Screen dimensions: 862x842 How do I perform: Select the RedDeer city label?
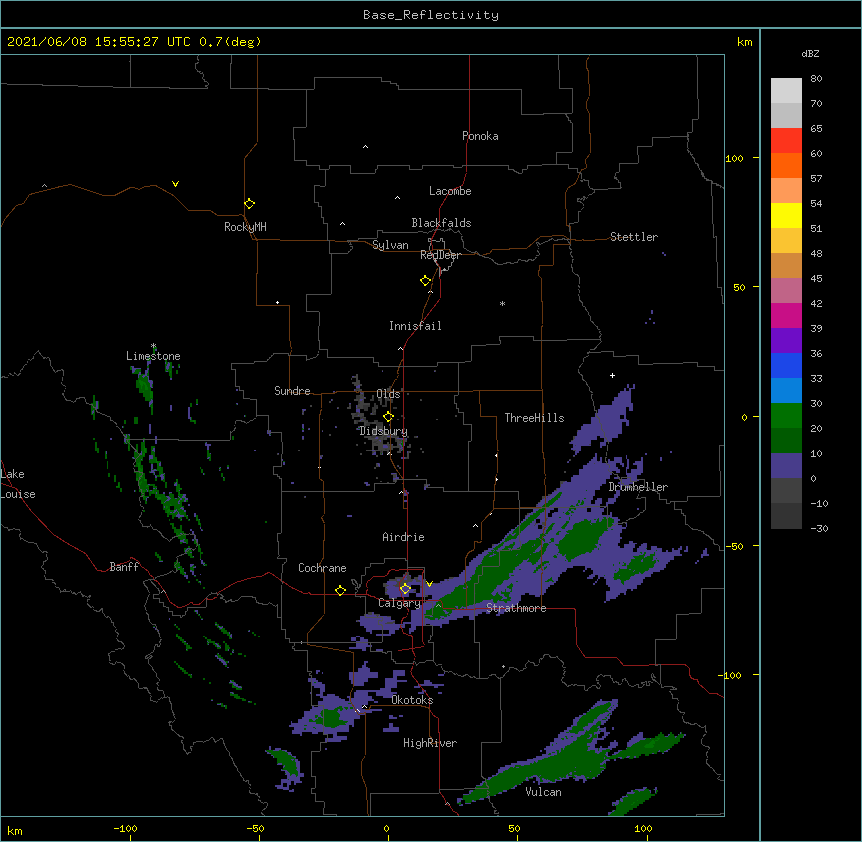point(440,255)
